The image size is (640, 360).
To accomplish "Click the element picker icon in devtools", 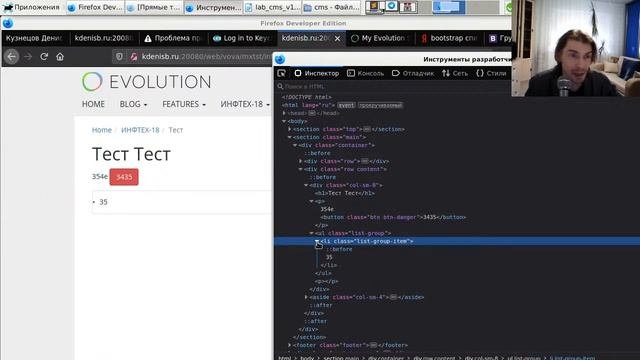I will point(282,73).
